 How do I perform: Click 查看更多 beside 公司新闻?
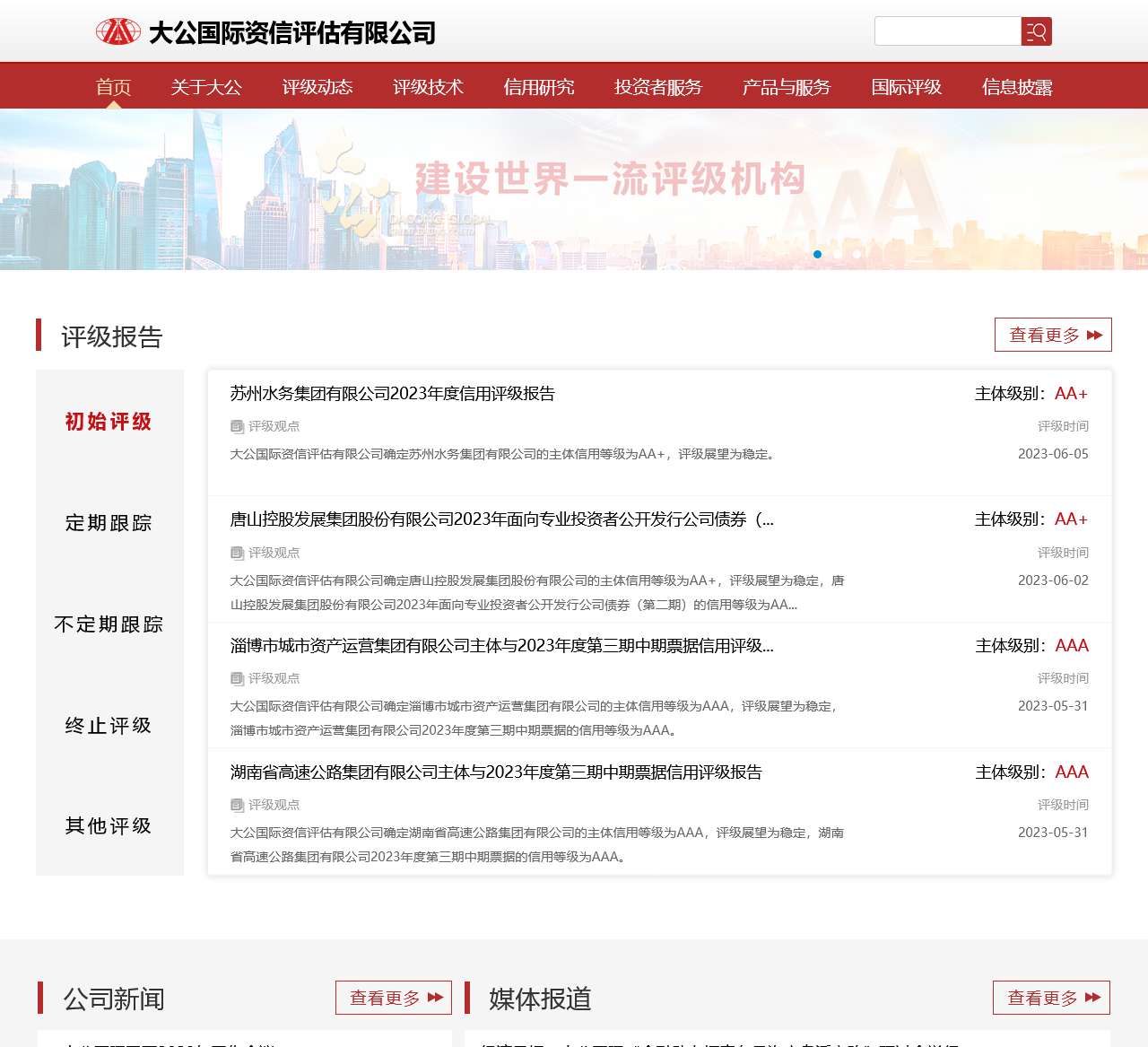(x=393, y=998)
